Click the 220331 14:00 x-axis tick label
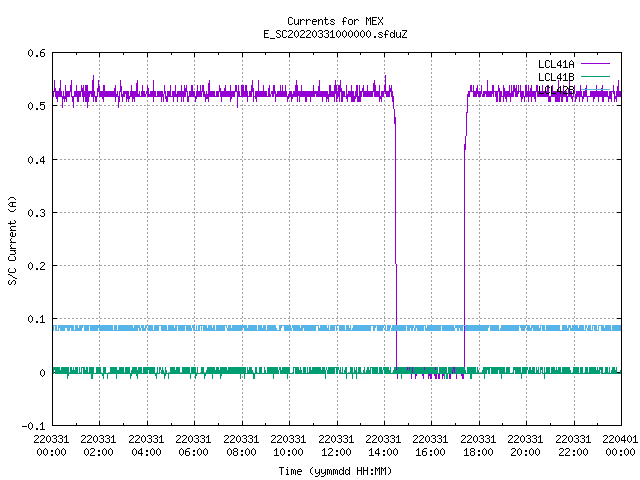Image resolution: width=640 pixels, height=480 pixels. click(x=383, y=446)
